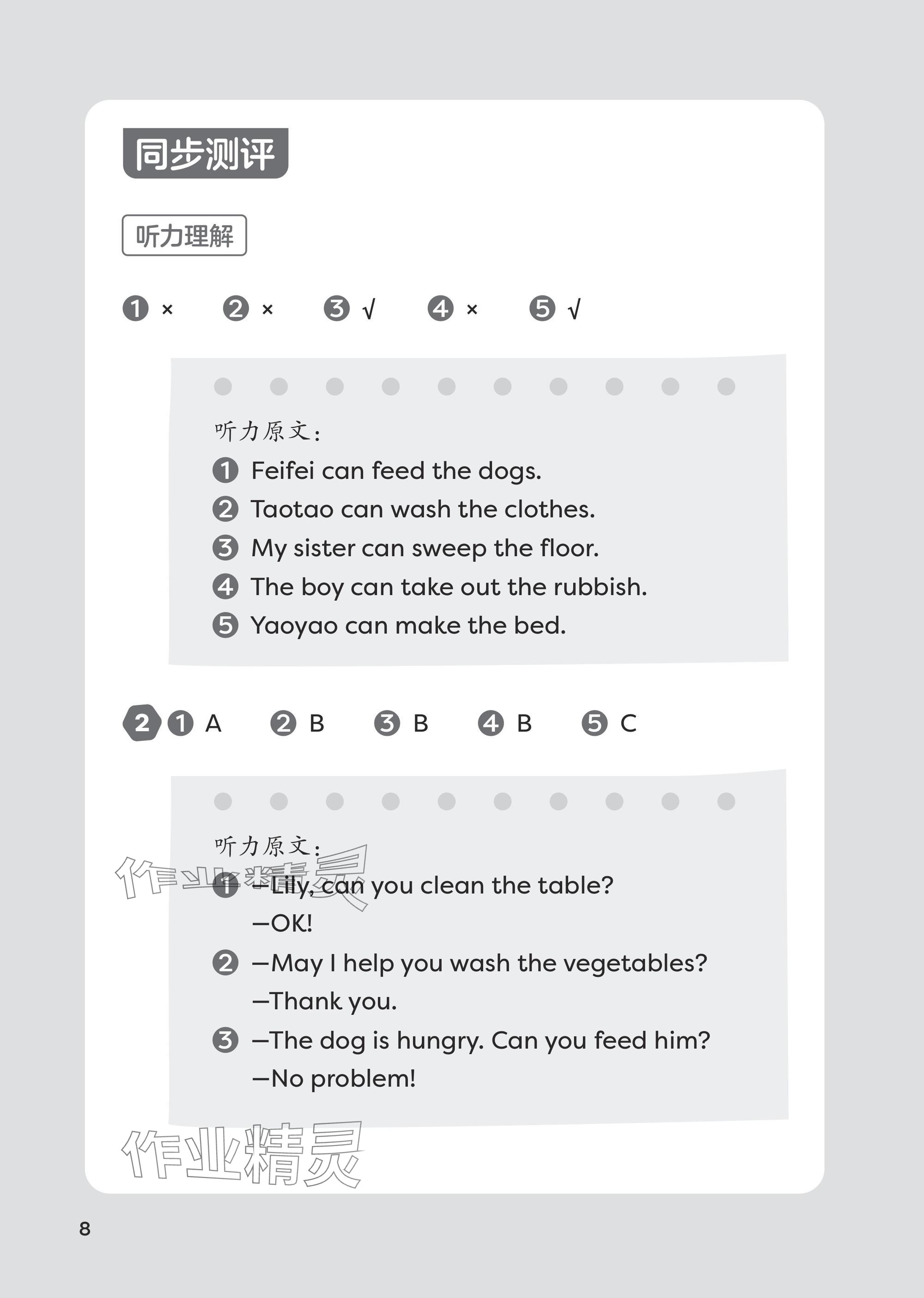Click the circle 3 beside 'My sister can sweep'
Viewport: 924px width, 1298px height.
click(x=225, y=548)
